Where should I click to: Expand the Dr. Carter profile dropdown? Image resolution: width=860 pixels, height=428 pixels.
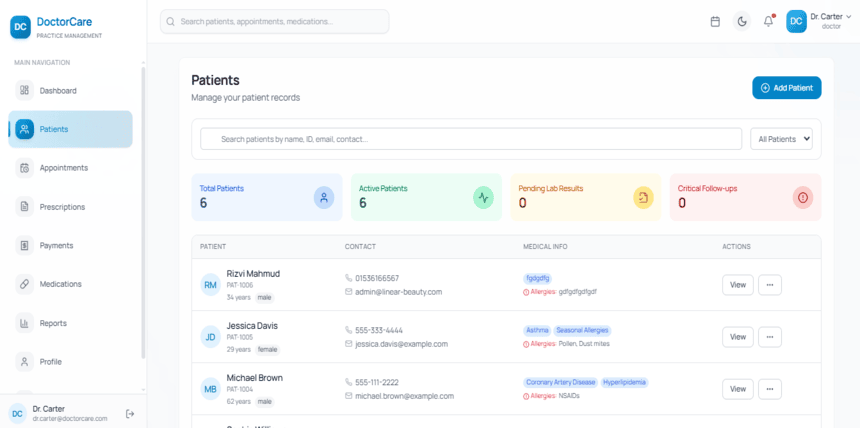[819, 21]
